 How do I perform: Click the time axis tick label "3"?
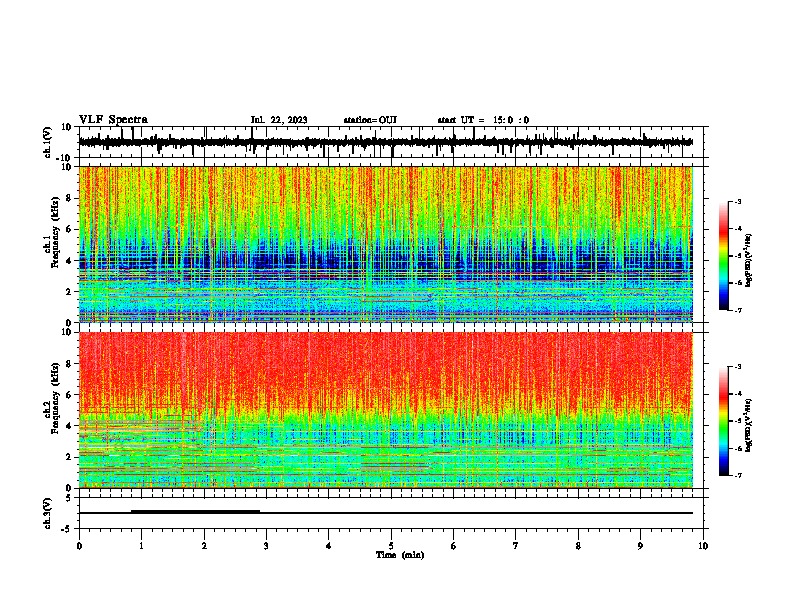266,546
